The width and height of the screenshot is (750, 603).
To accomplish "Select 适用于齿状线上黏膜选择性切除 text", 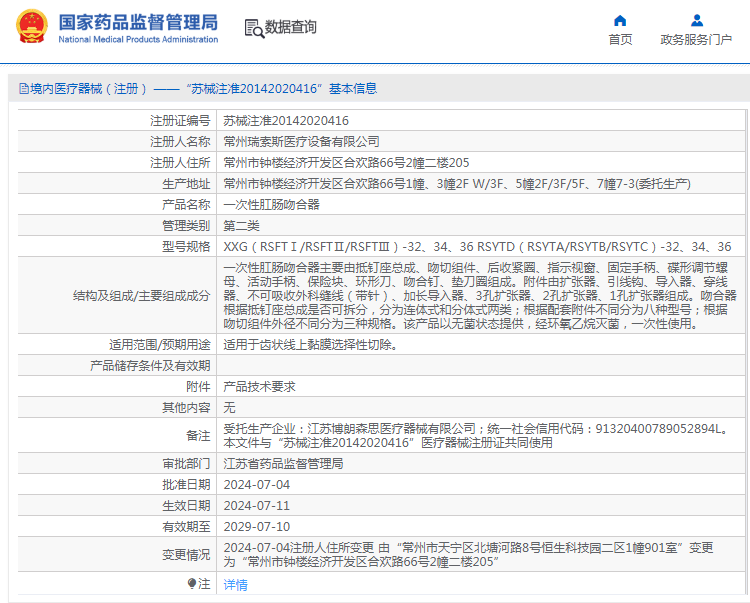I will [310, 344].
